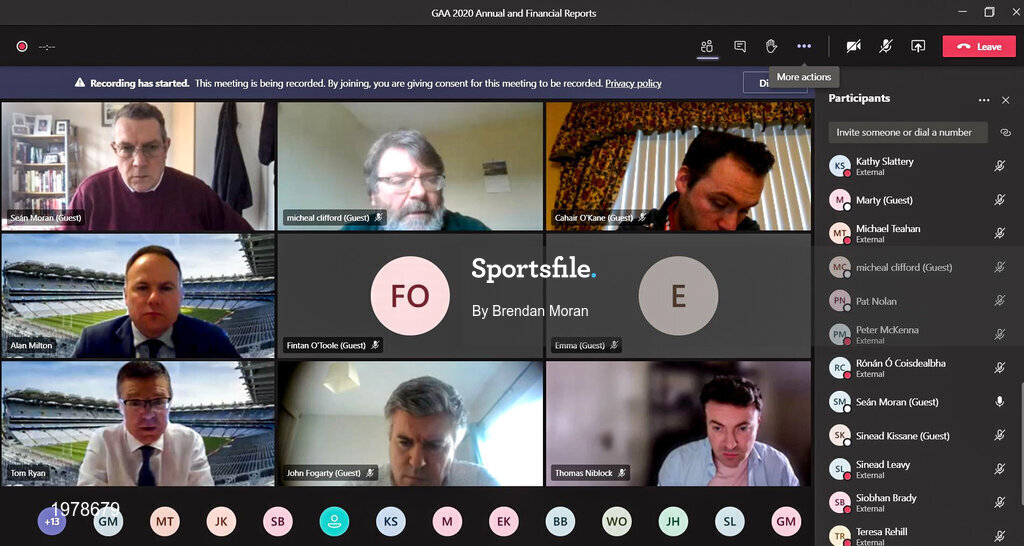Copy meeting join link icon
Viewport: 1024px width, 546px height.
click(1005, 132)
